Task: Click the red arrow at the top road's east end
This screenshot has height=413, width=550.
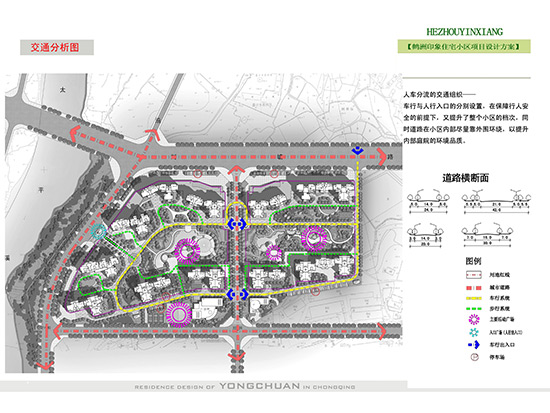Action: pos(382,157)
